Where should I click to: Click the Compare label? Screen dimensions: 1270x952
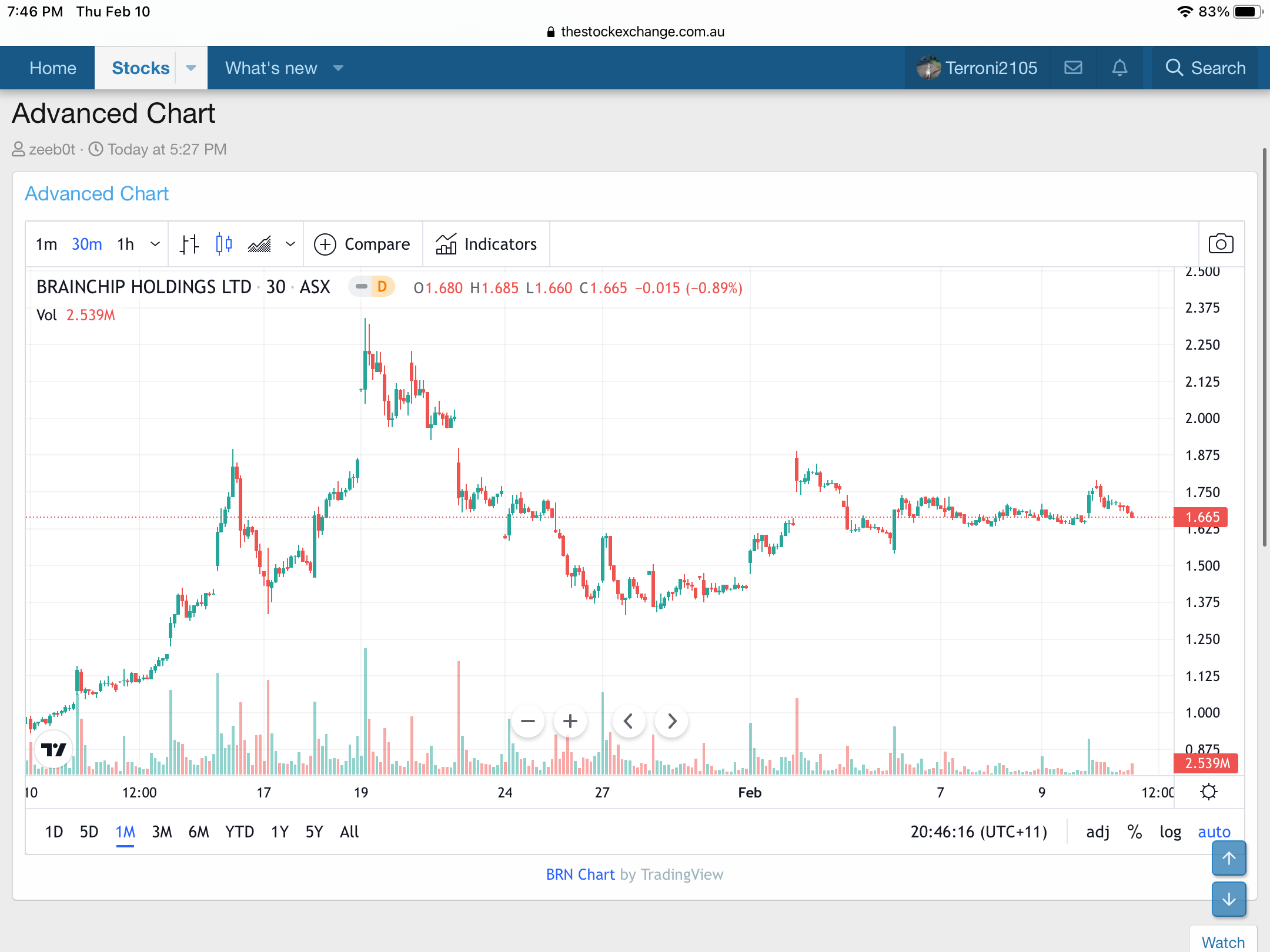pos(377,244)
